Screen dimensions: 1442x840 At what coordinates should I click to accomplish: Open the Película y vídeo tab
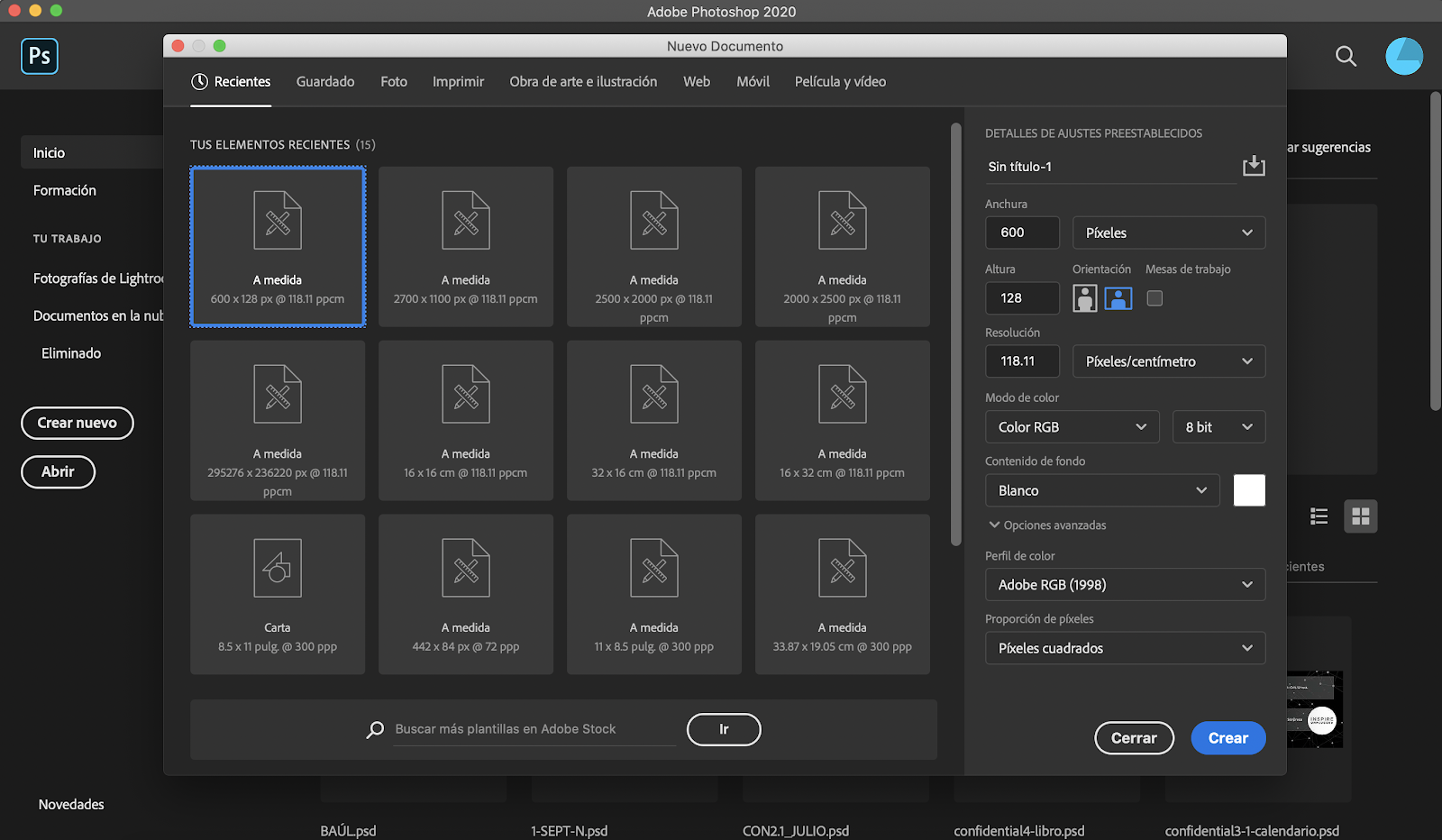coord(840,82)
